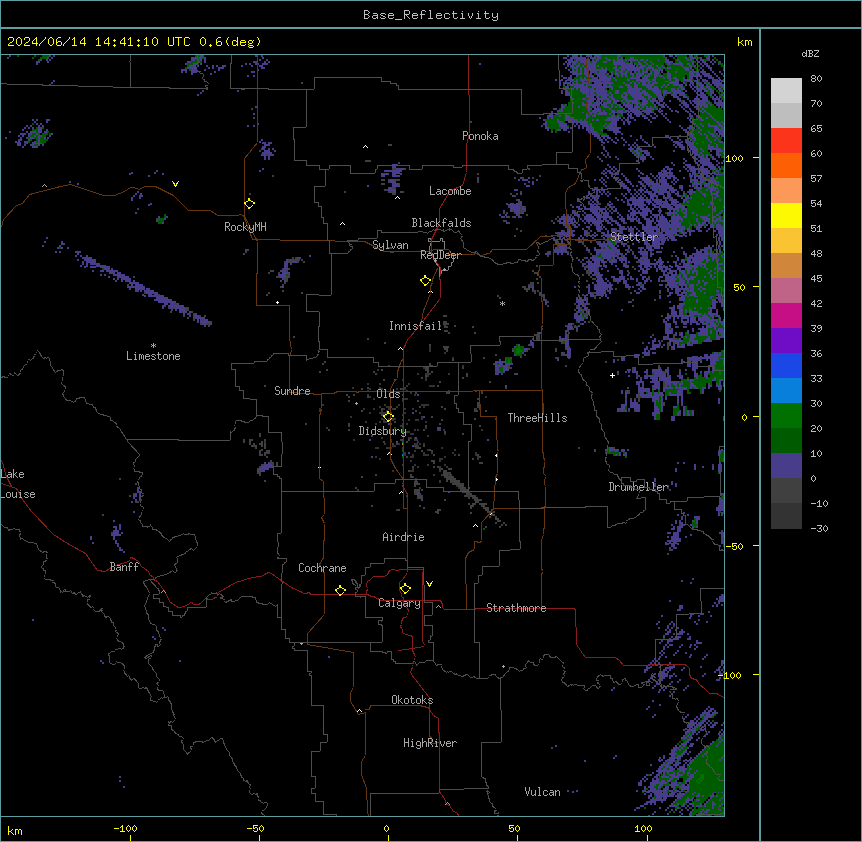Select the yellow diamond marker below RedDeer

click(x=426, y=281)
